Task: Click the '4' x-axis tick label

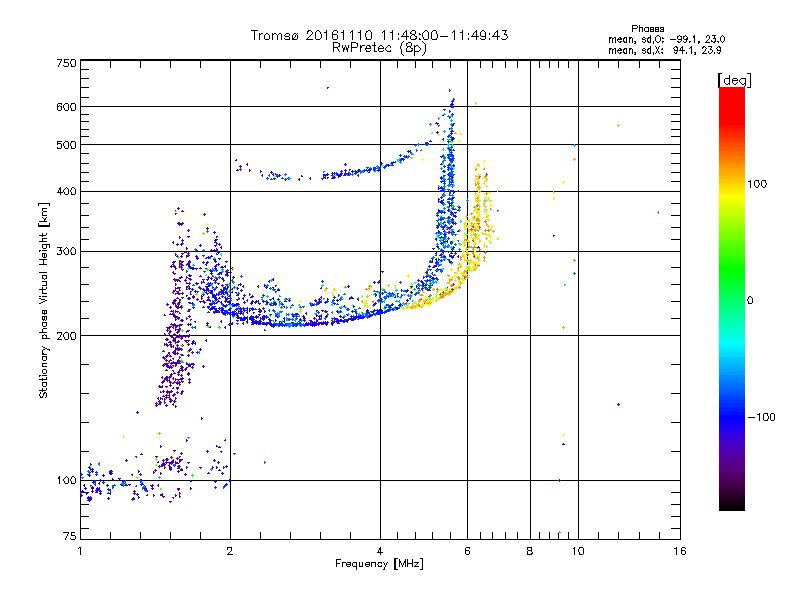Action: coord(380,551)
